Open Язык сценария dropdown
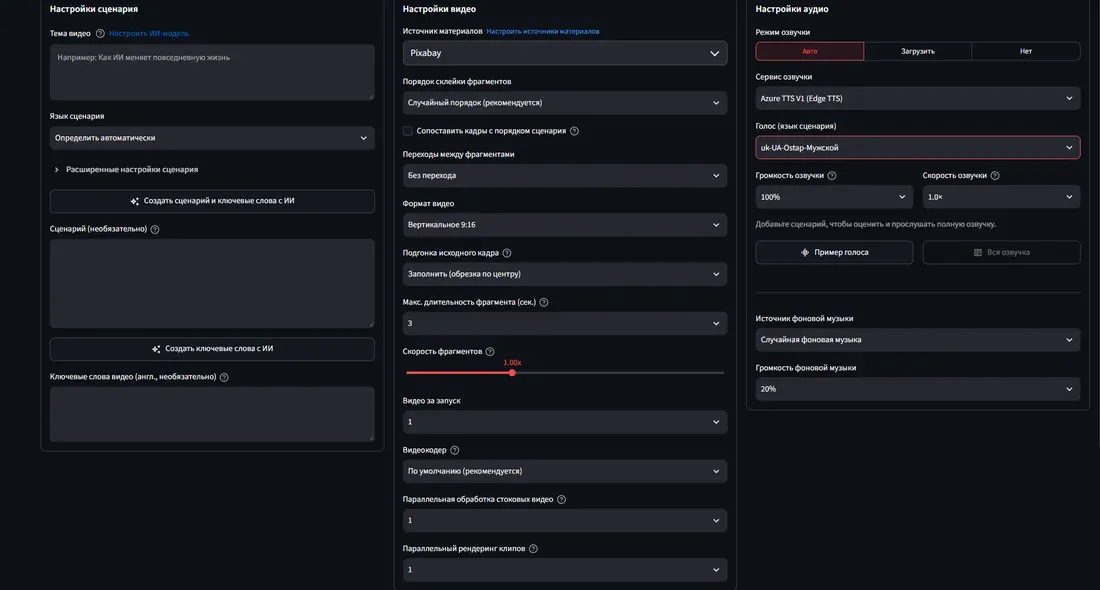The width and height of the screenshot is (1100, 590). coord(212,138)
